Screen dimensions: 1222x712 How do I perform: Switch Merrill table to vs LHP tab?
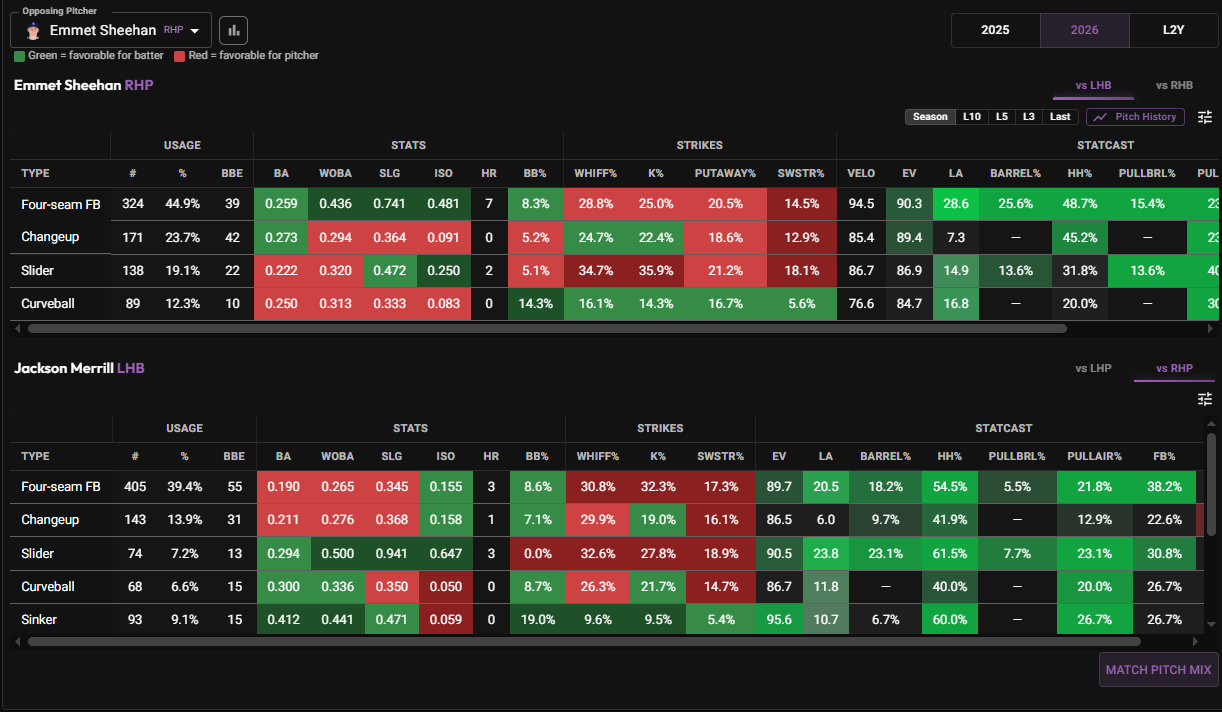click(1093, 368)
